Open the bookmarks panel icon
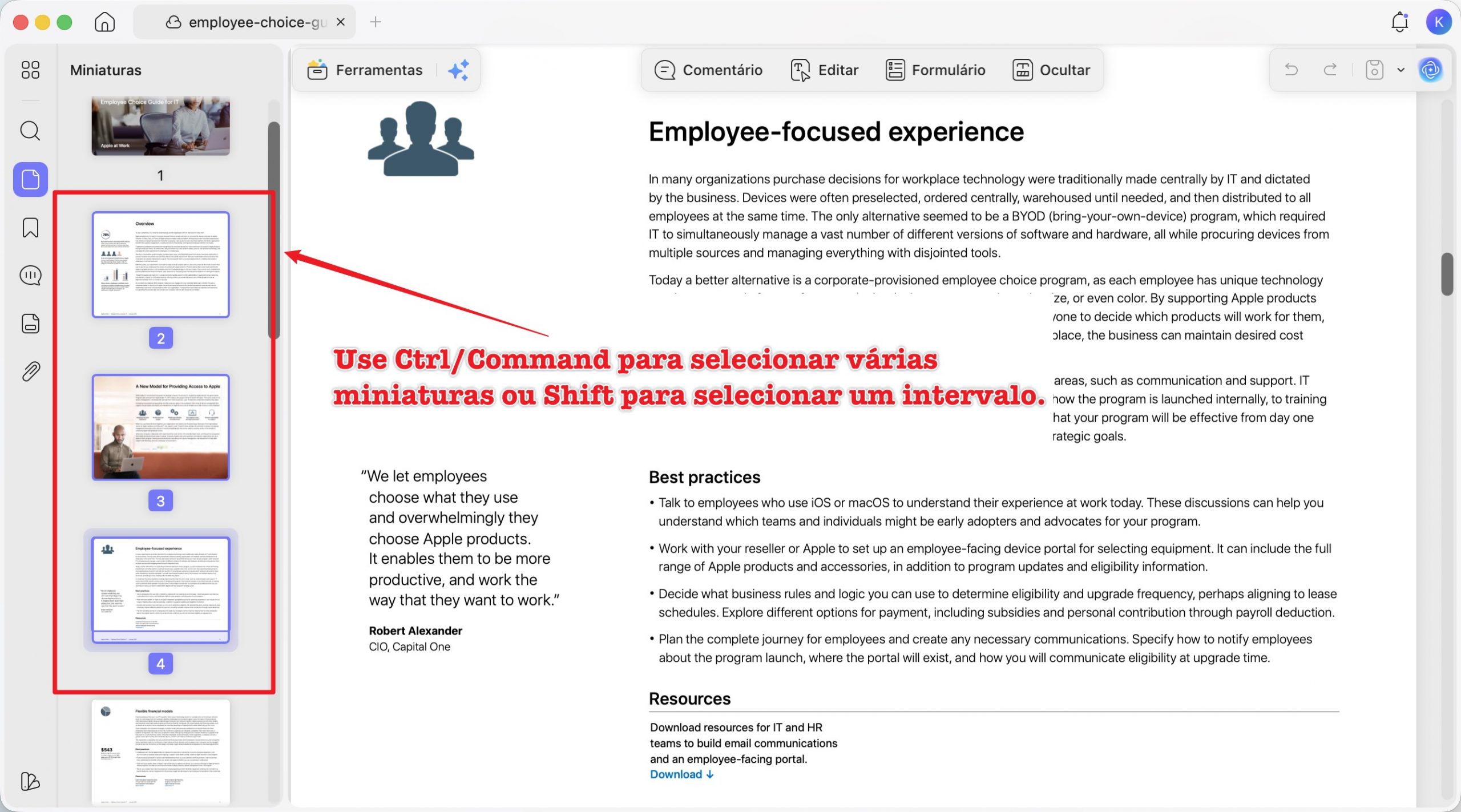Image resolution: width=1461 pixels, height=812 pixels. coord(30,228)
